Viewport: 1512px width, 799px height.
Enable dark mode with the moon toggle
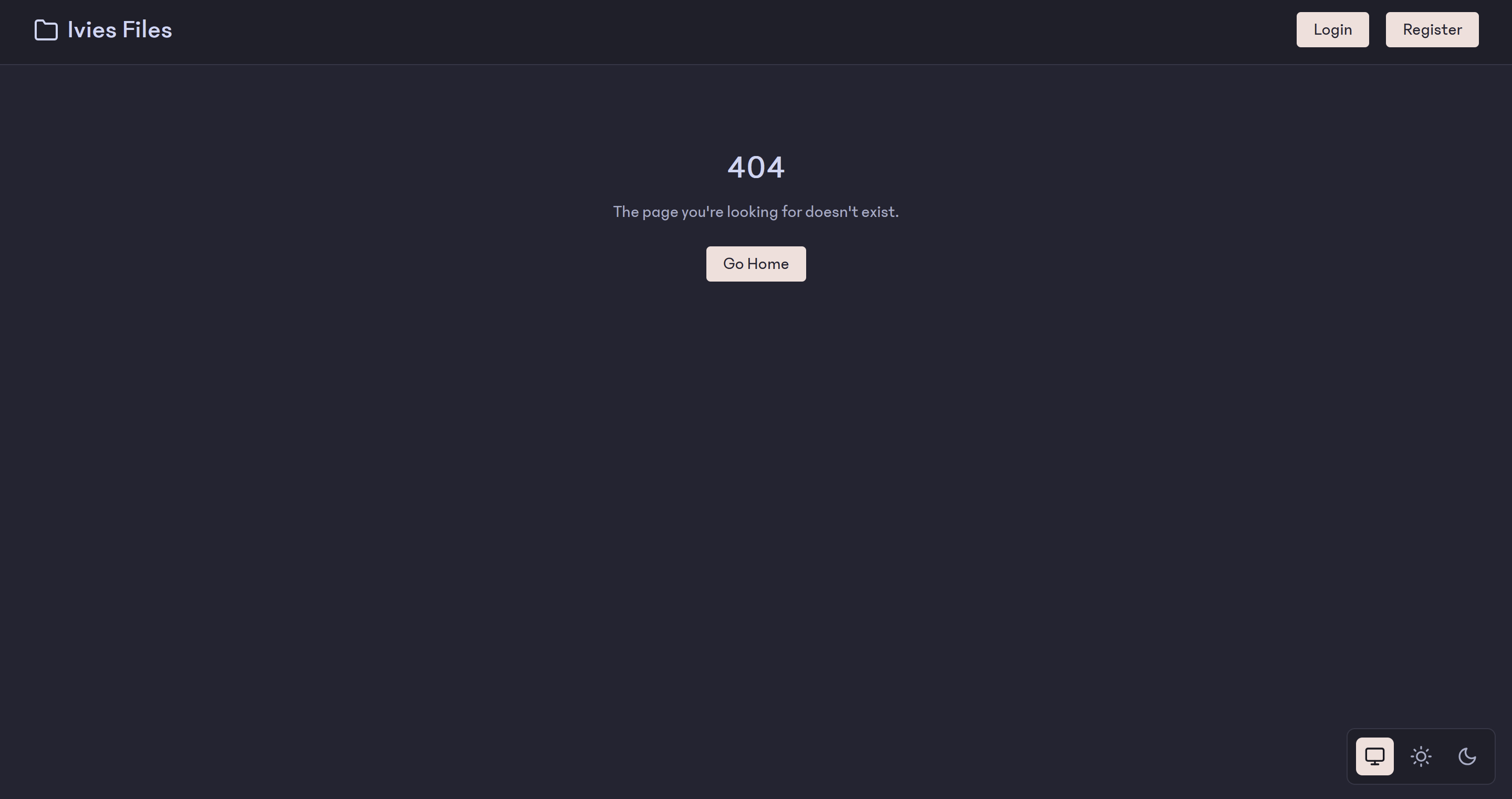[x=1467, y=756]
